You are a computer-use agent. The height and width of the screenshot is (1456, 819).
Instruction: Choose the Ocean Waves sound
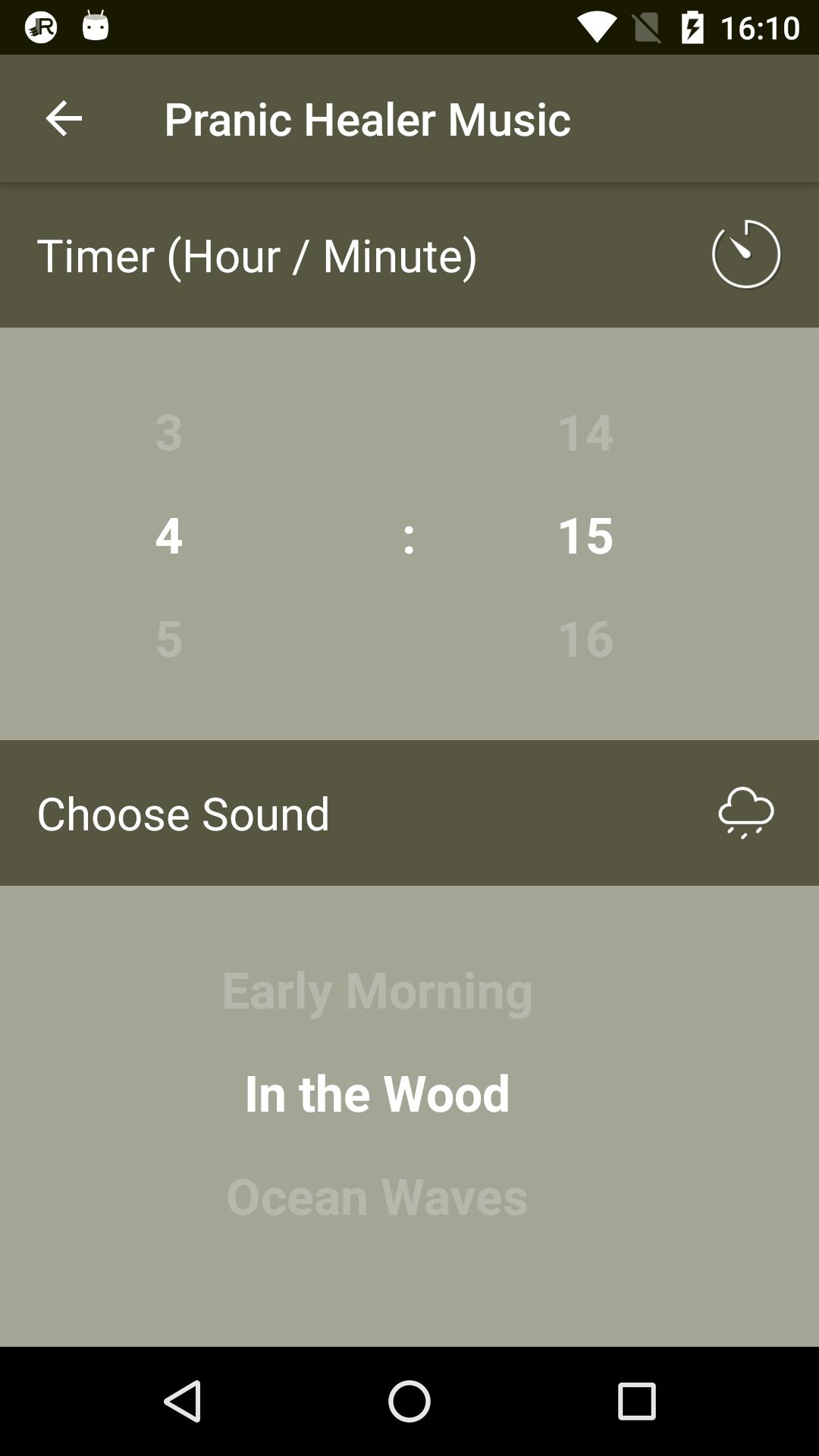(377, 1196)
